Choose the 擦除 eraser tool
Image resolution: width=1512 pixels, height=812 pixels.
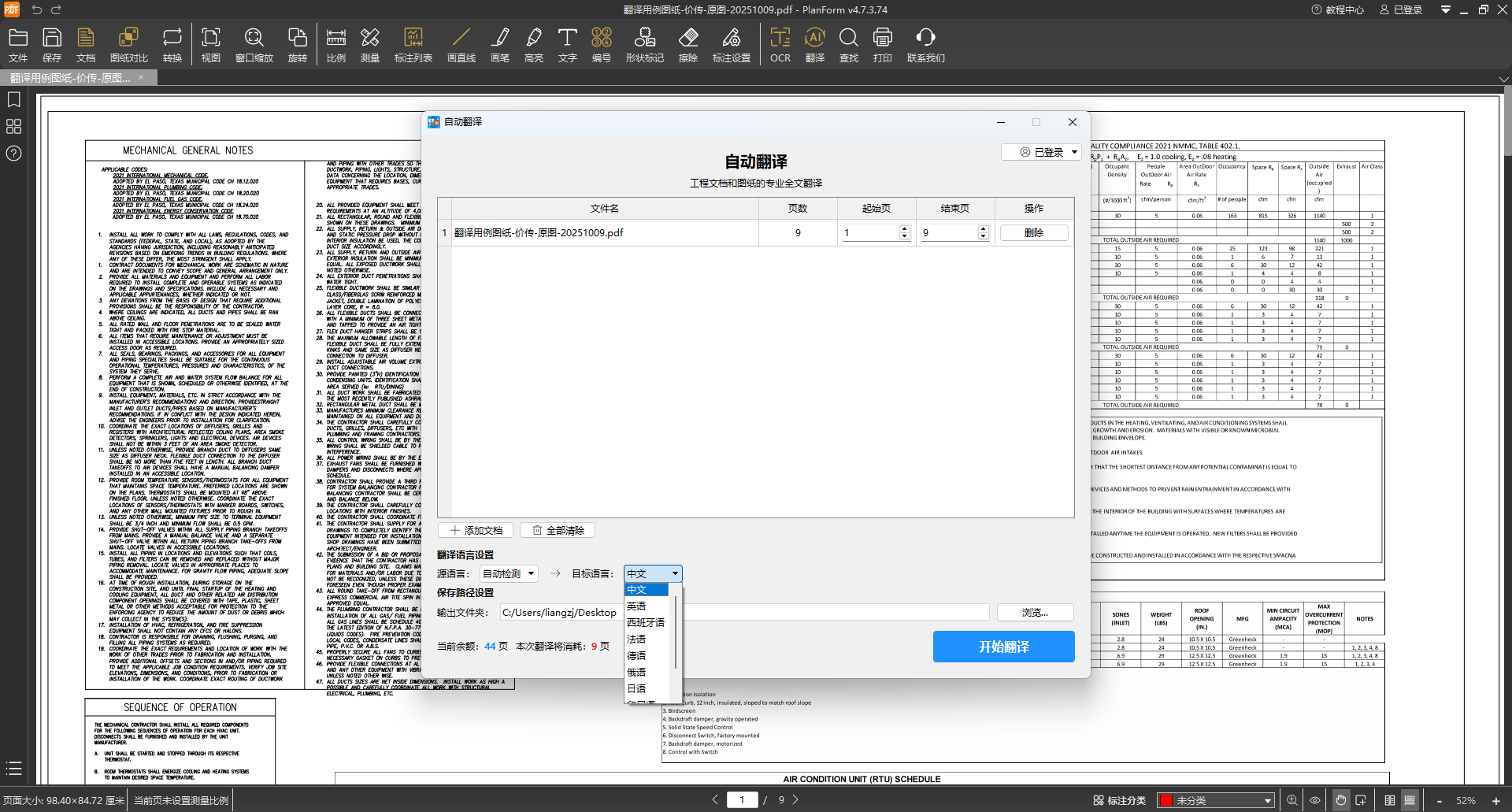pyautogui.click(x=688, y=44)
